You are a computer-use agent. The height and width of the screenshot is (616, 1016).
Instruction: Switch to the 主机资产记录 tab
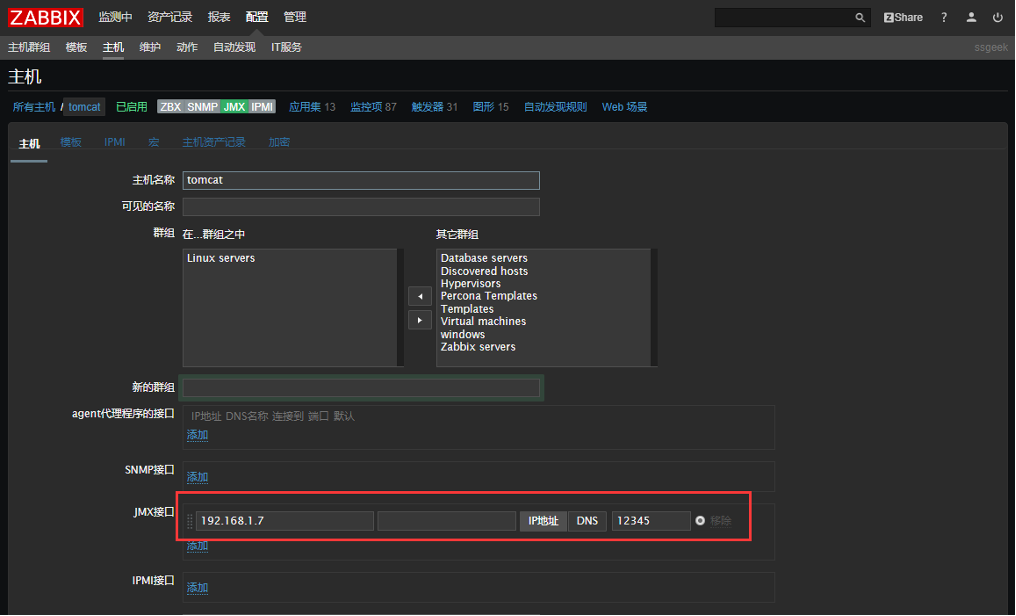tap(214, 143)
